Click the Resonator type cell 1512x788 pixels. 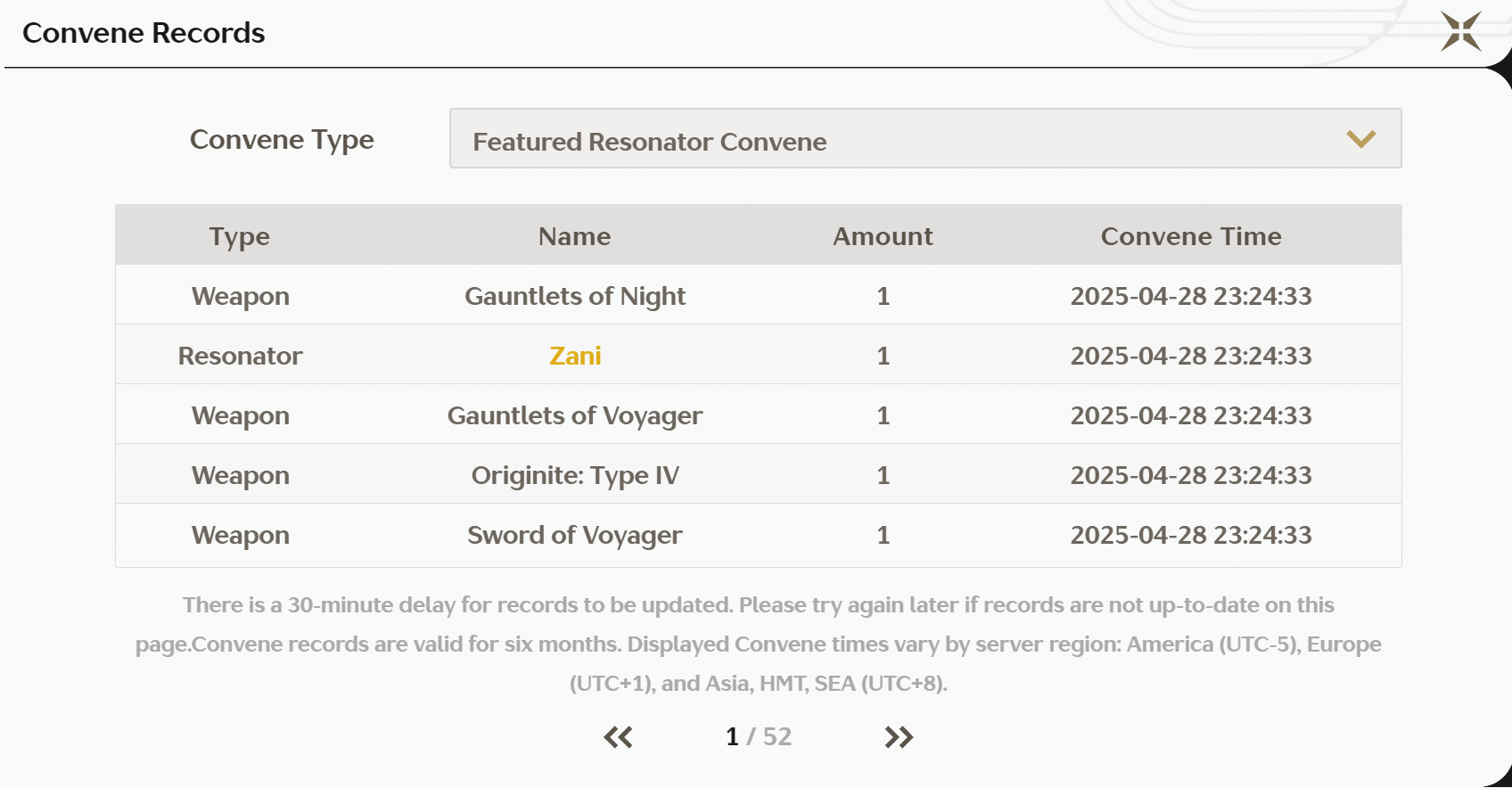(x=240, y=356)
